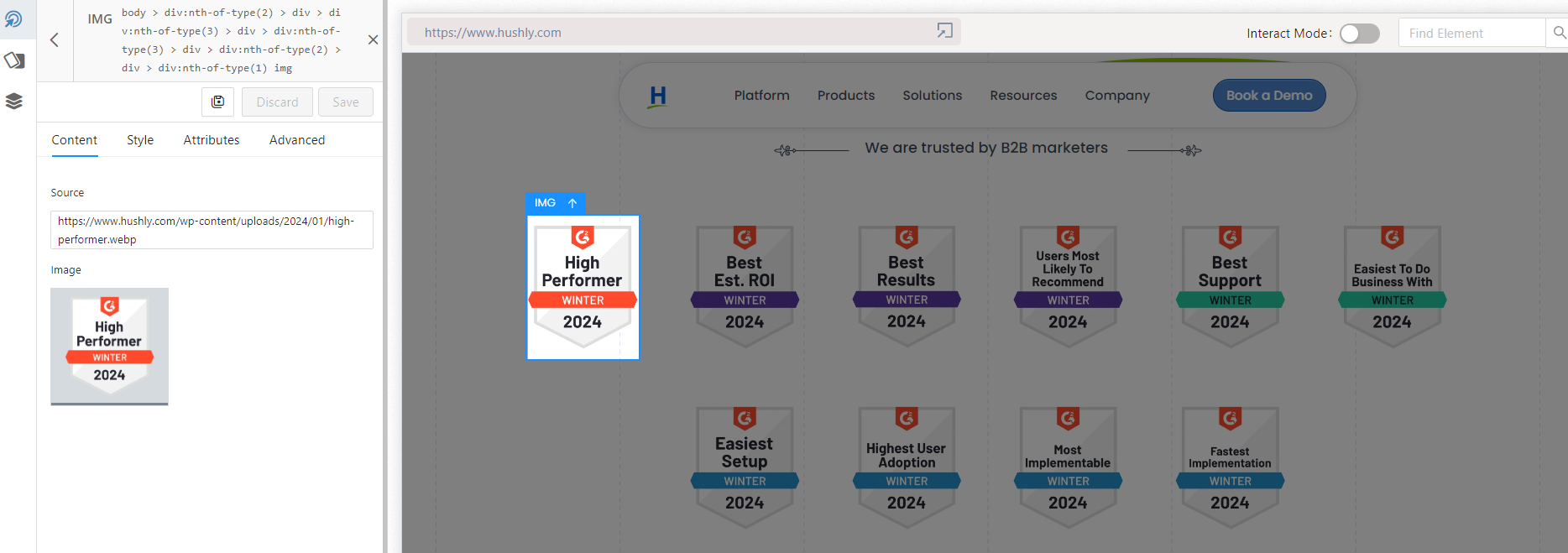This screenshot has width=1568, height=553.
Task: Click the open-in-new-window icon in URL bar
Action: pos(945,31)
